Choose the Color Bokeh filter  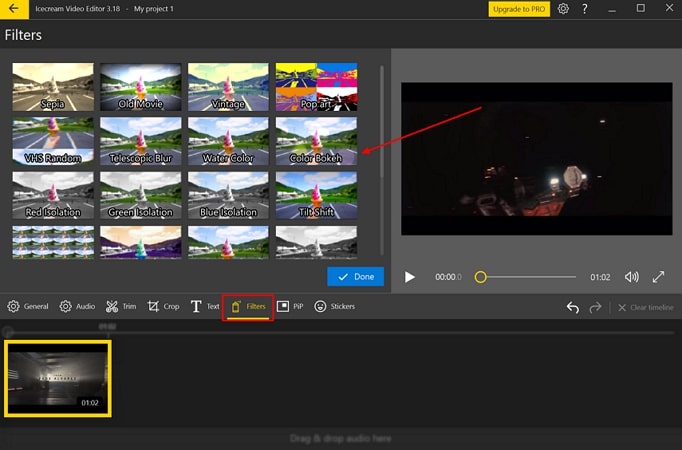(316, 141)
